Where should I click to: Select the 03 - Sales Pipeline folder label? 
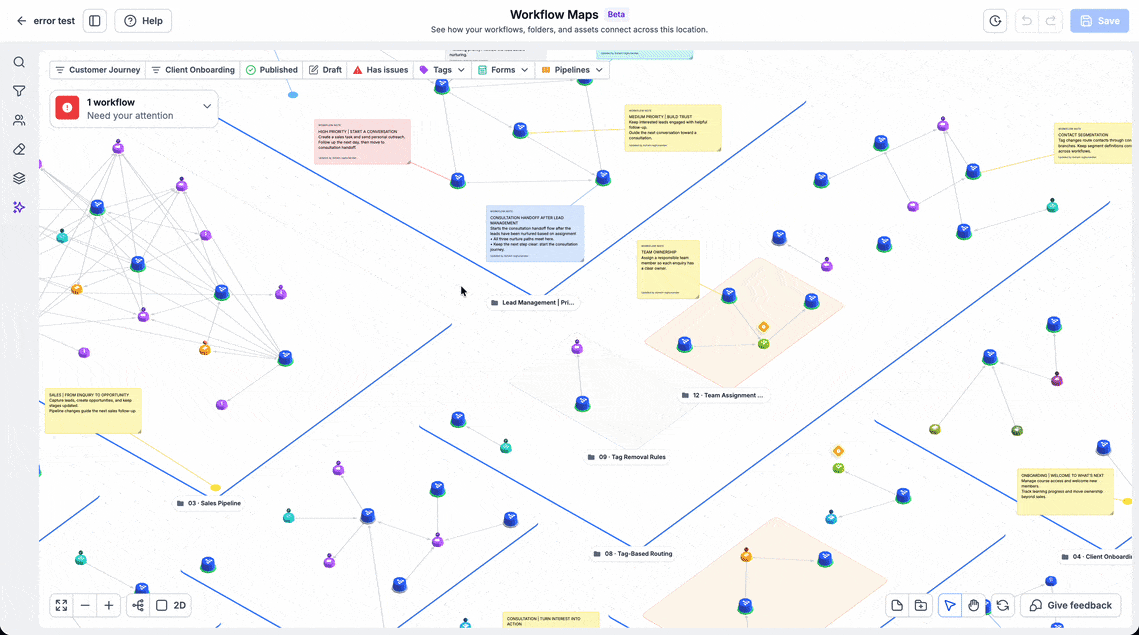[209, 503]
